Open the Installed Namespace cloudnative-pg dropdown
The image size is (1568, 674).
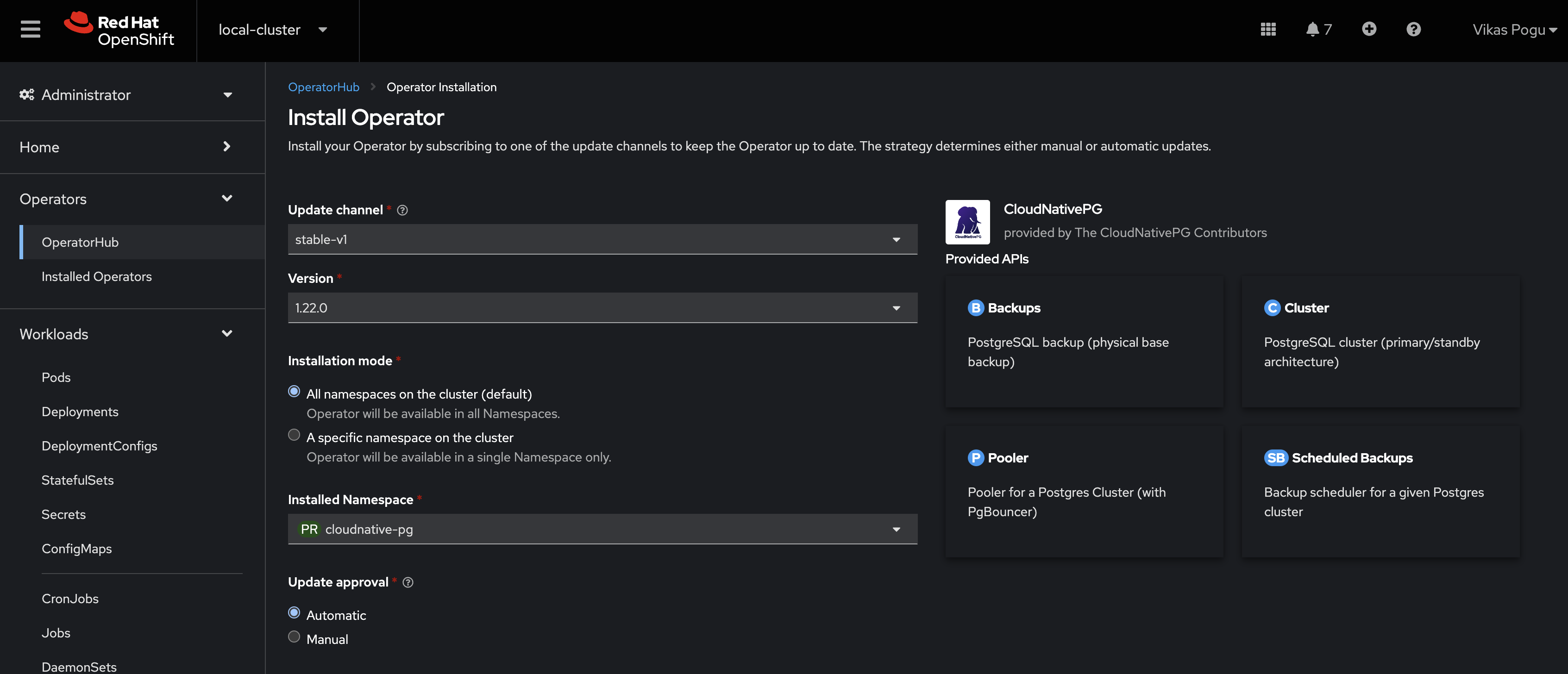click(x=602, y=529)
